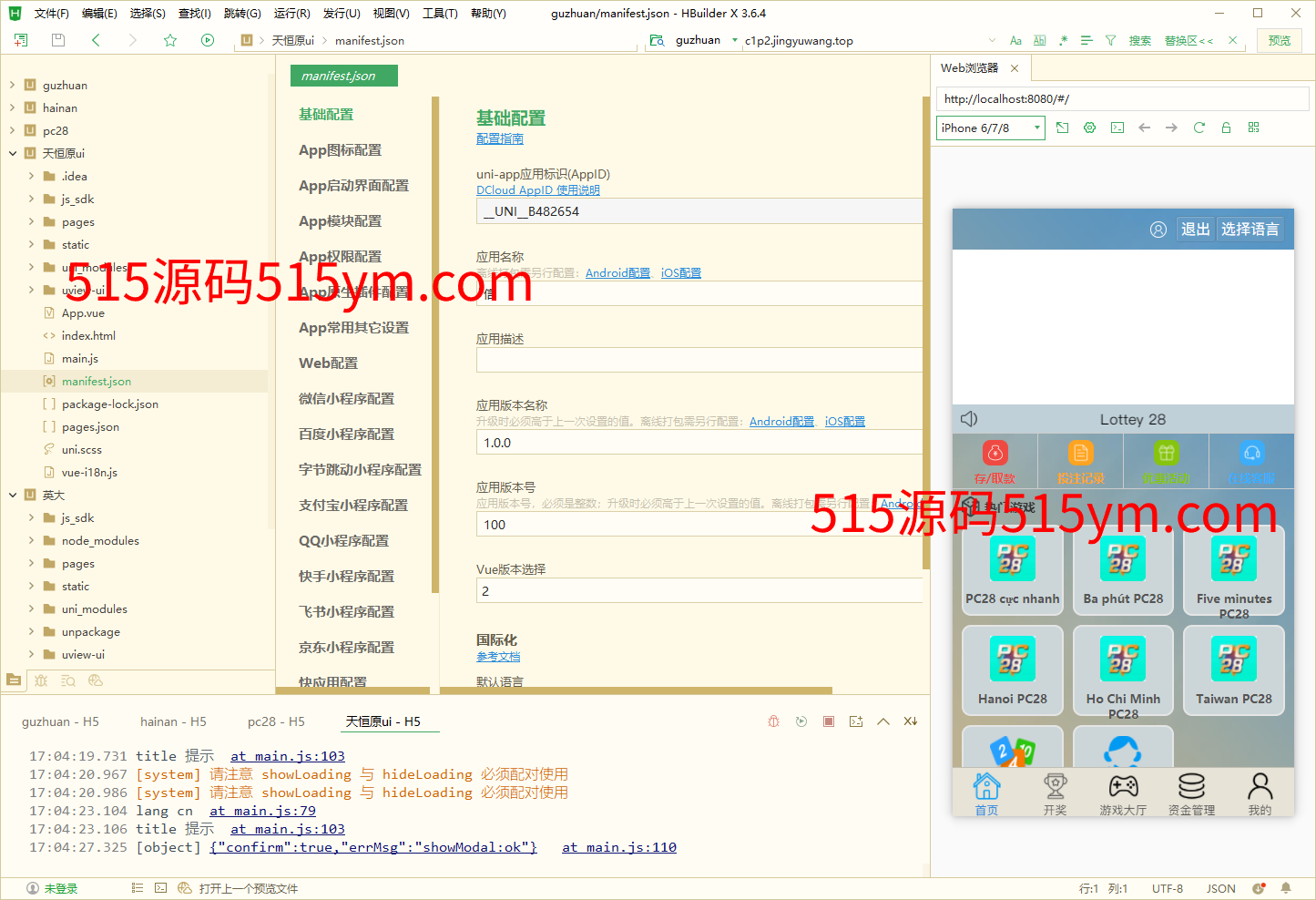
Task: Open the iPhone 6/7/8 device dropdown
Action: pos(990,128)
